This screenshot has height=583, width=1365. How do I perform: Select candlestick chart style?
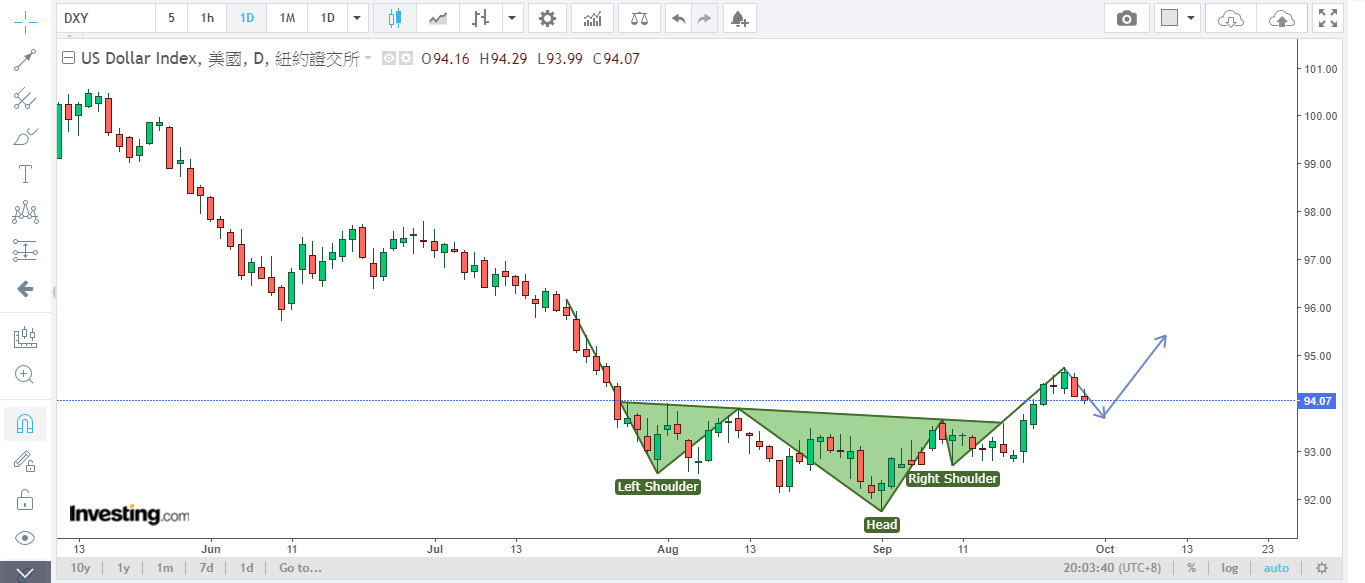point(395,18)
